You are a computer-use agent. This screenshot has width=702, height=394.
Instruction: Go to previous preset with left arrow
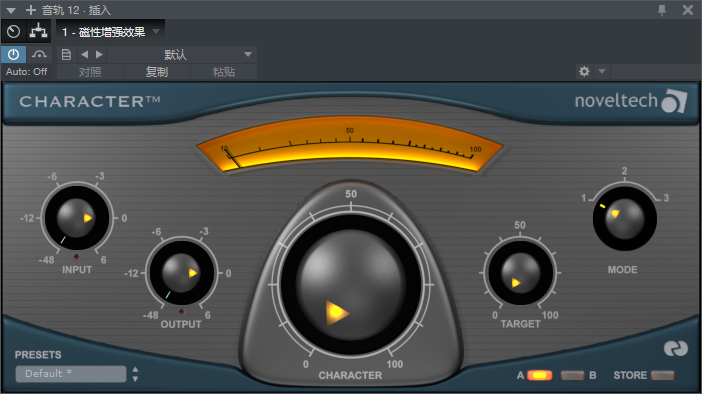point(85,55)
